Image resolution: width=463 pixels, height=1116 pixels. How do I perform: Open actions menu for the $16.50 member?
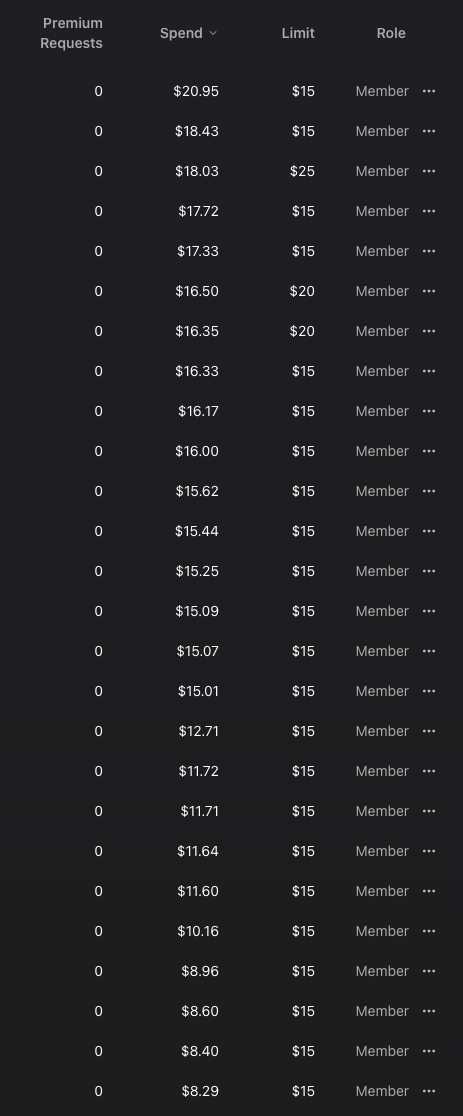[429, 291]
